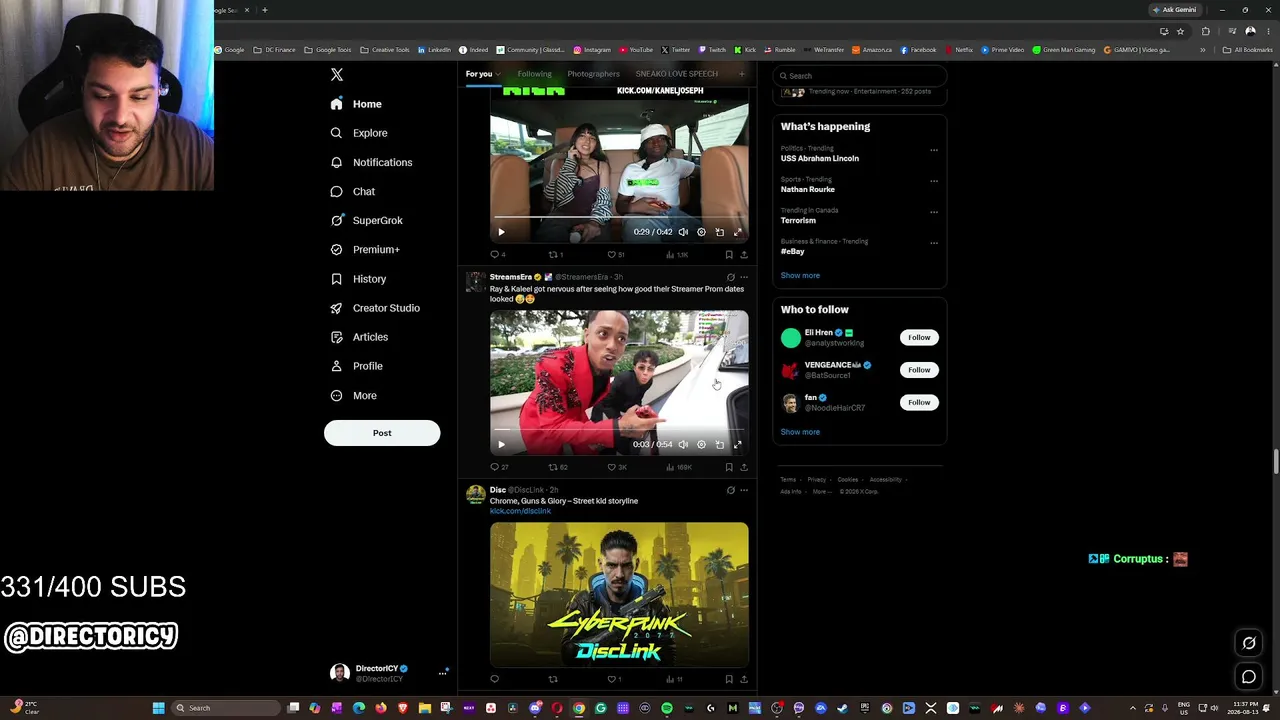1280x720 pixels.
Task: Open the Articles icon in sidebar
Action: [336, 337]
